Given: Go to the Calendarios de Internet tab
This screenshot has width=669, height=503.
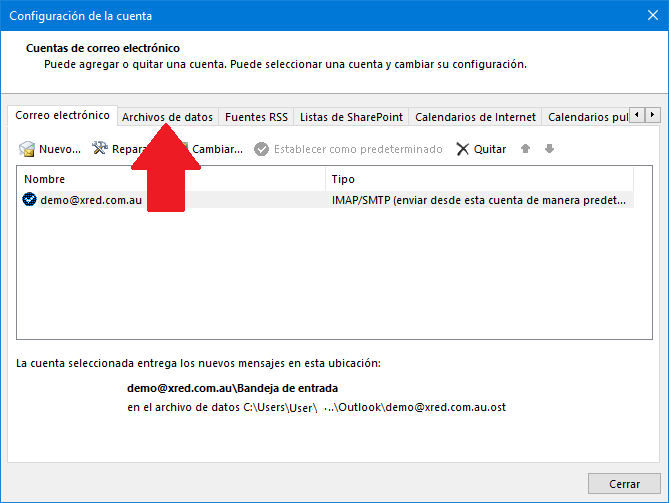Looking at the screenshot, I should coord(475,117).
